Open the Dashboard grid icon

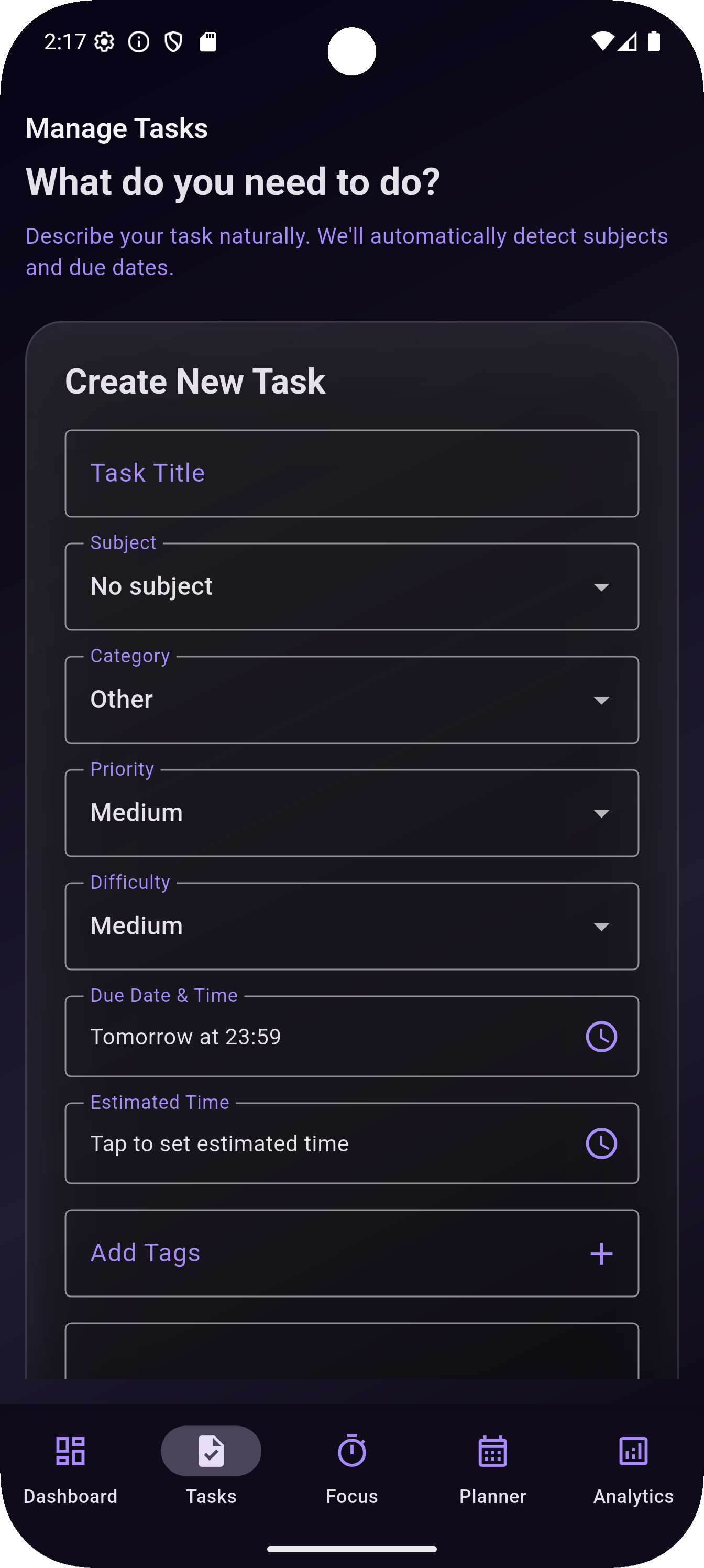coord(70,1451)
